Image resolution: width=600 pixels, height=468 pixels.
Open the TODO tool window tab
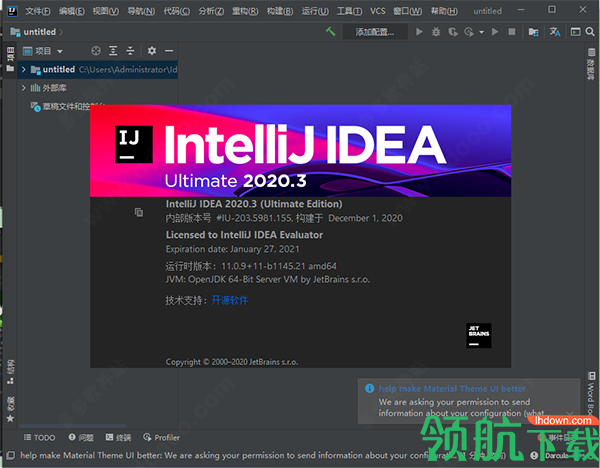[39, 437]
